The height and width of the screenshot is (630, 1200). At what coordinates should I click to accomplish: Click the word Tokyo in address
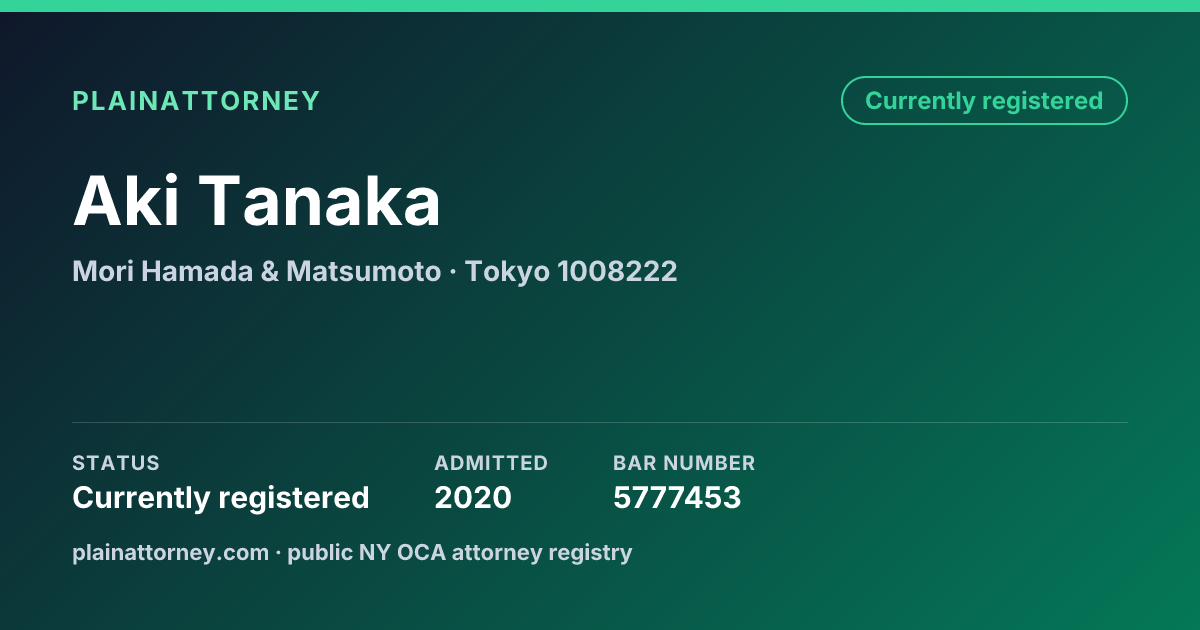tap(507, 271)
